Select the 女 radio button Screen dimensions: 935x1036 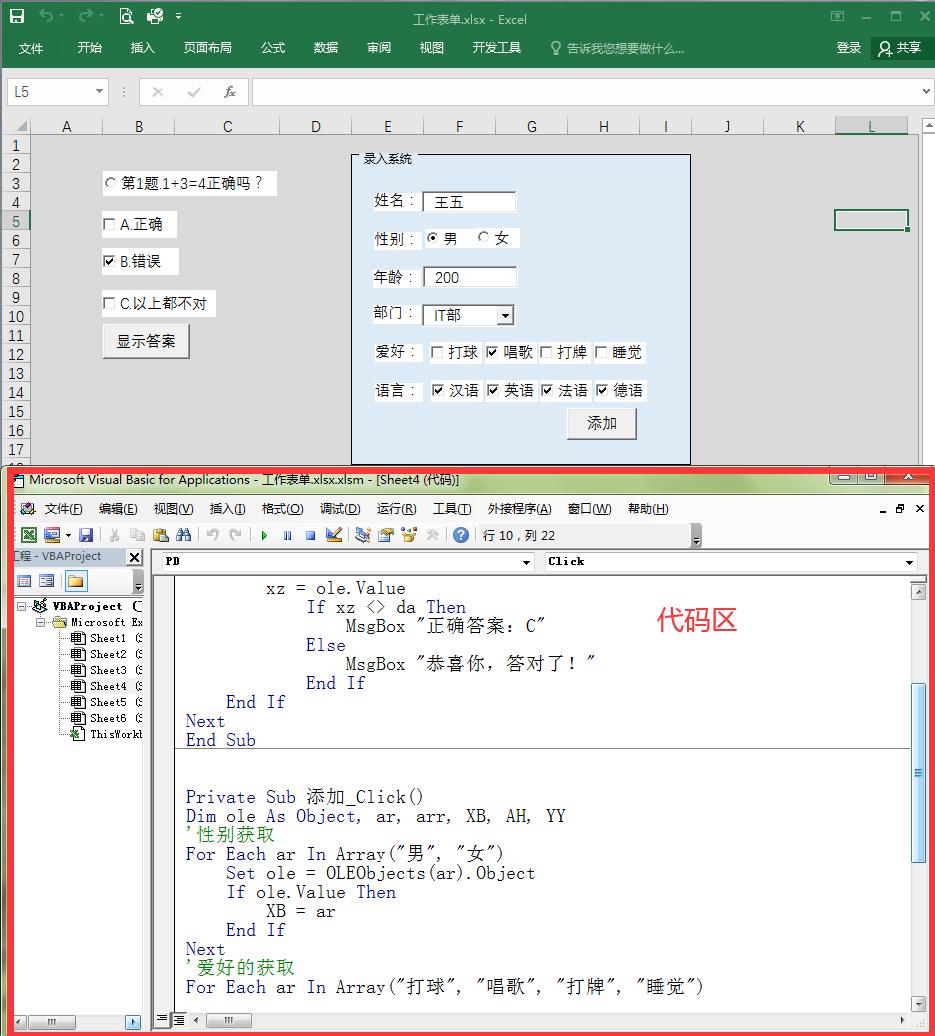(484, 238)
